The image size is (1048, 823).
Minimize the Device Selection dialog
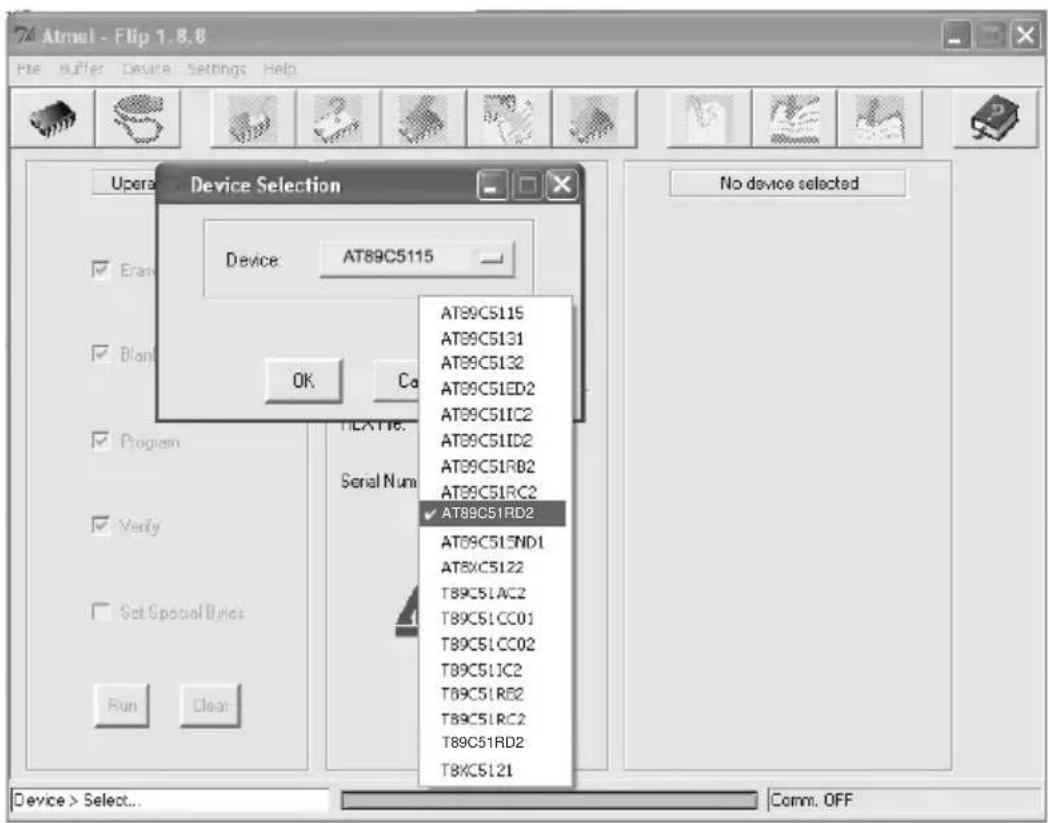tap(492, 185)
